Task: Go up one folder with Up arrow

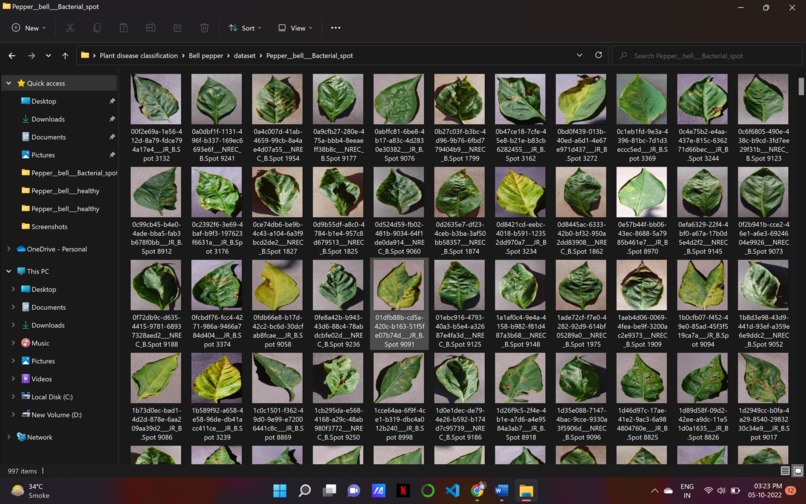Action: (x=65, y=56)
